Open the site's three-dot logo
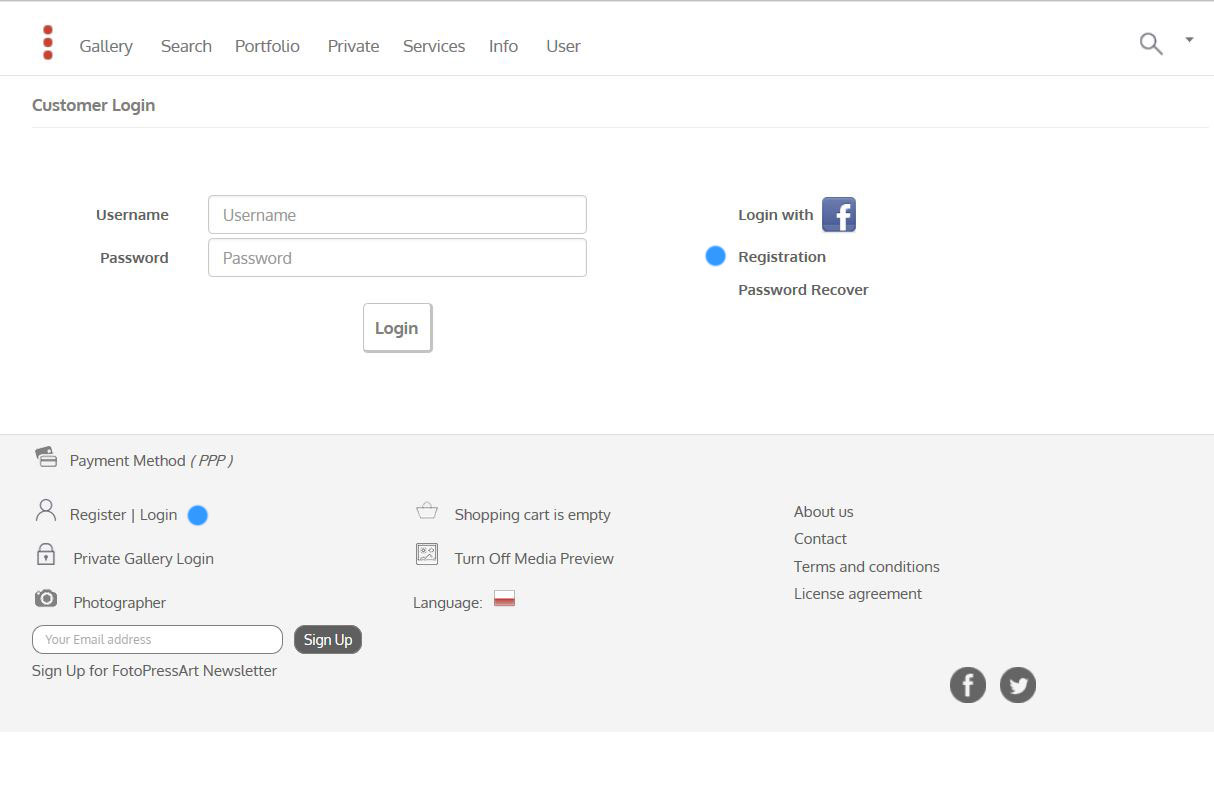 pos(47,43)
